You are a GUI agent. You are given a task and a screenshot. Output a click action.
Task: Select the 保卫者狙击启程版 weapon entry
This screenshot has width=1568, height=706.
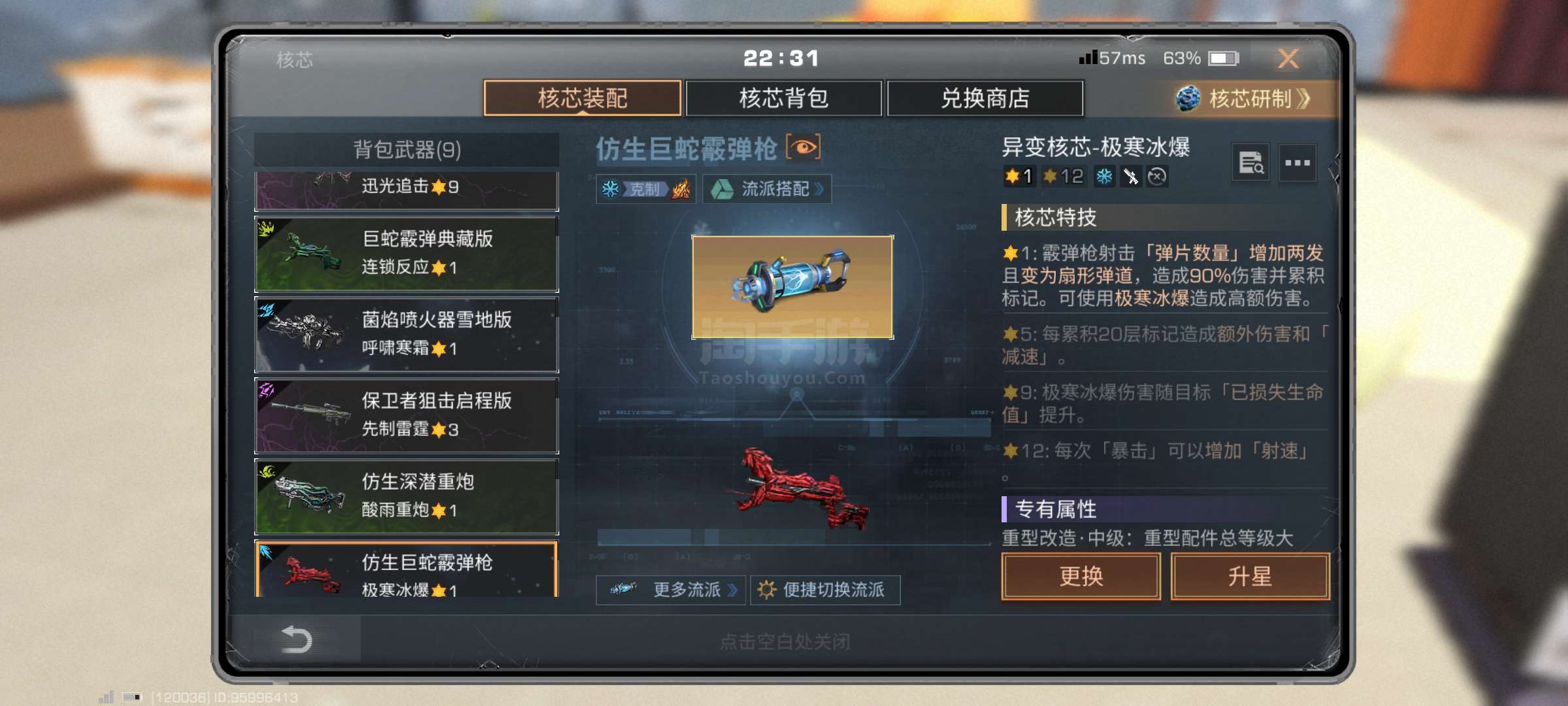click(406, 416)
